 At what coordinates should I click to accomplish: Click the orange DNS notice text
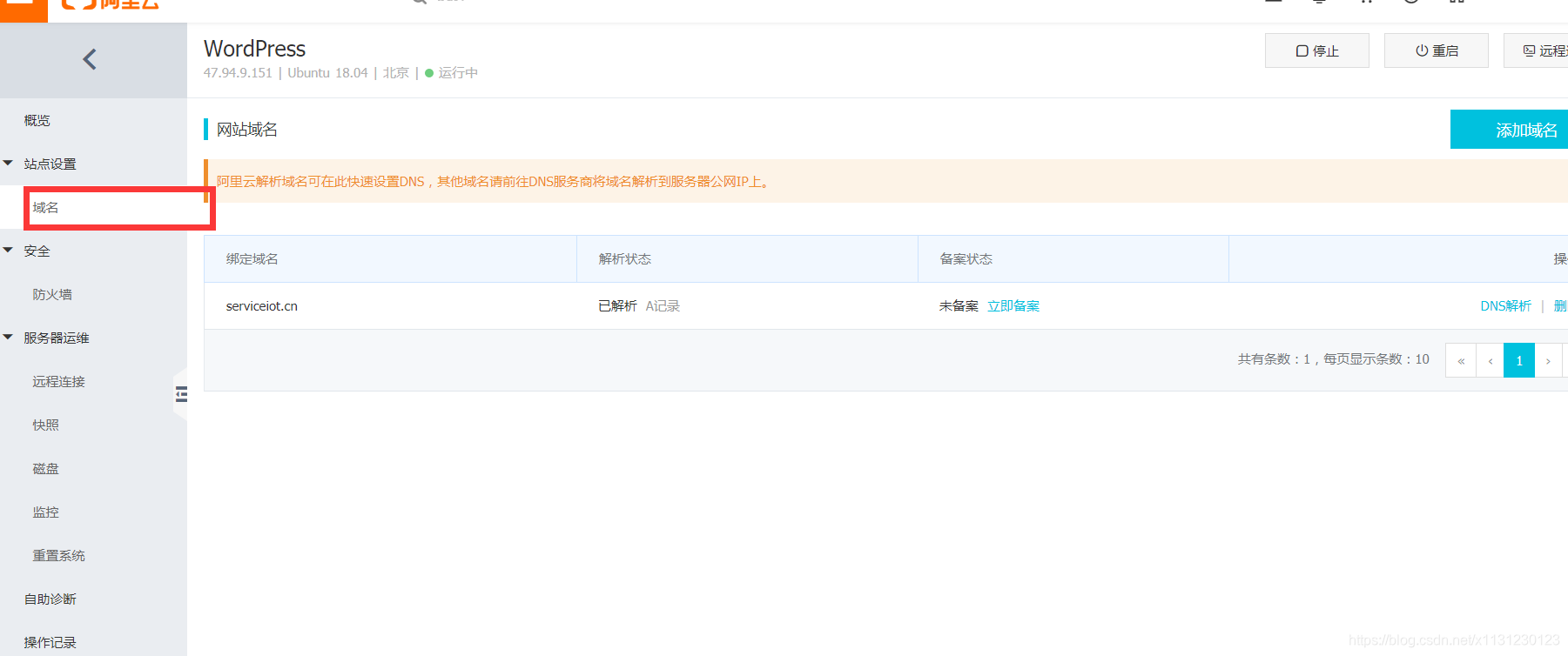click(x=494, y=182)
